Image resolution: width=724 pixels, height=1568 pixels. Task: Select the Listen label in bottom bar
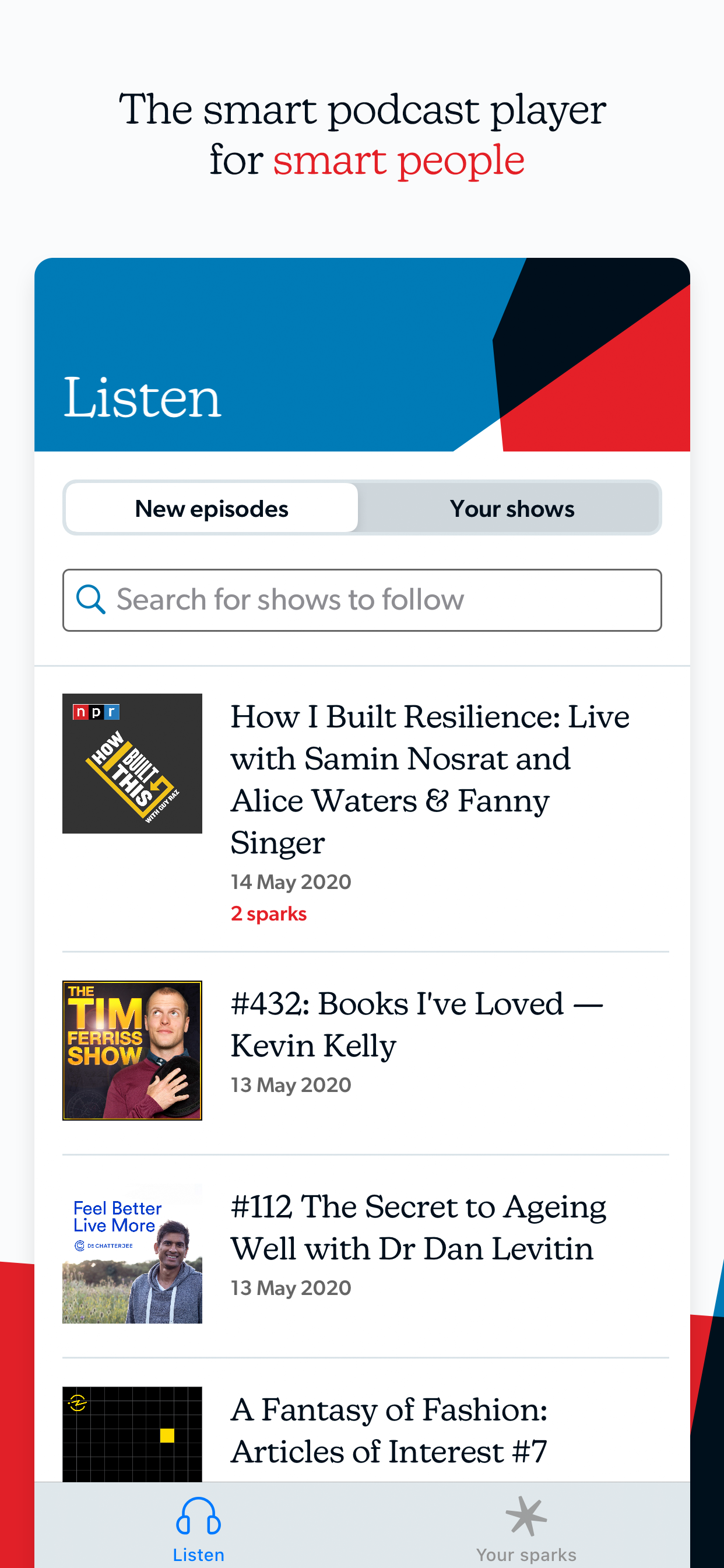pos(198,1555)
